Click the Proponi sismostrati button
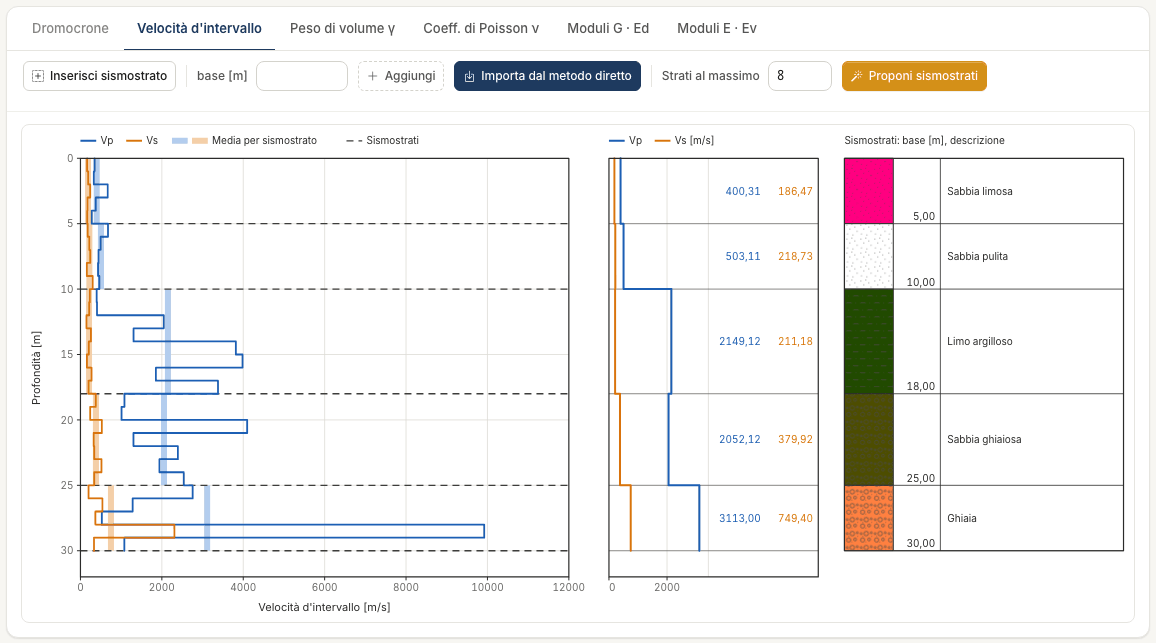Screen dimensions: 1156x643 pyautogui.click(x=914, y=76)
